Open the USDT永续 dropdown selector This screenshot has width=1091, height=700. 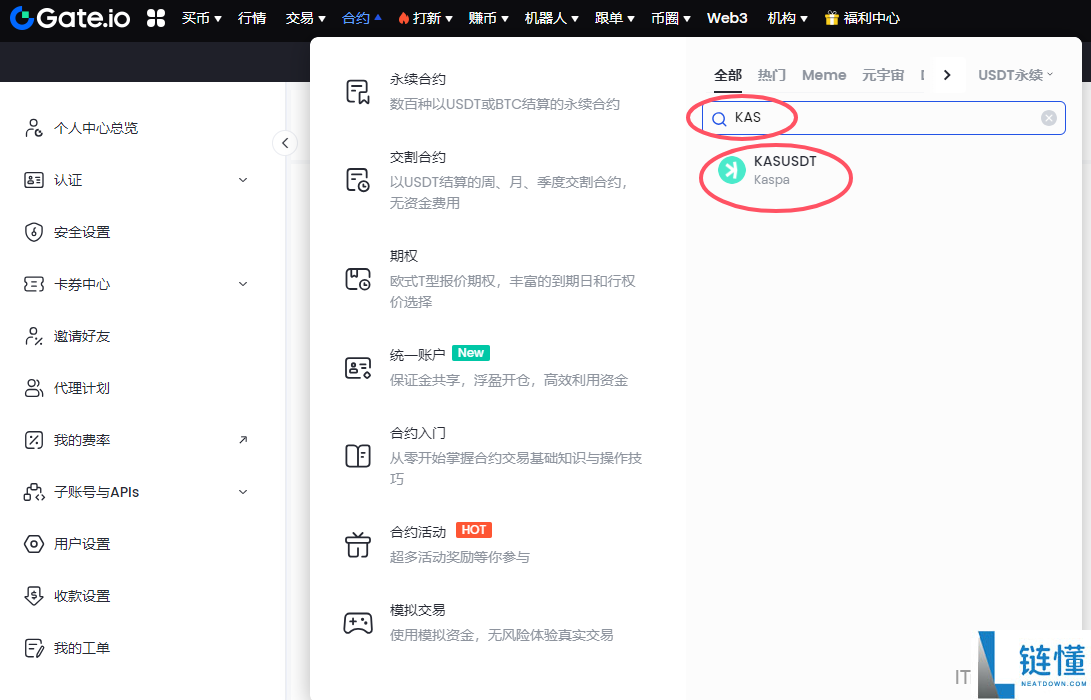pos(1015,75)
